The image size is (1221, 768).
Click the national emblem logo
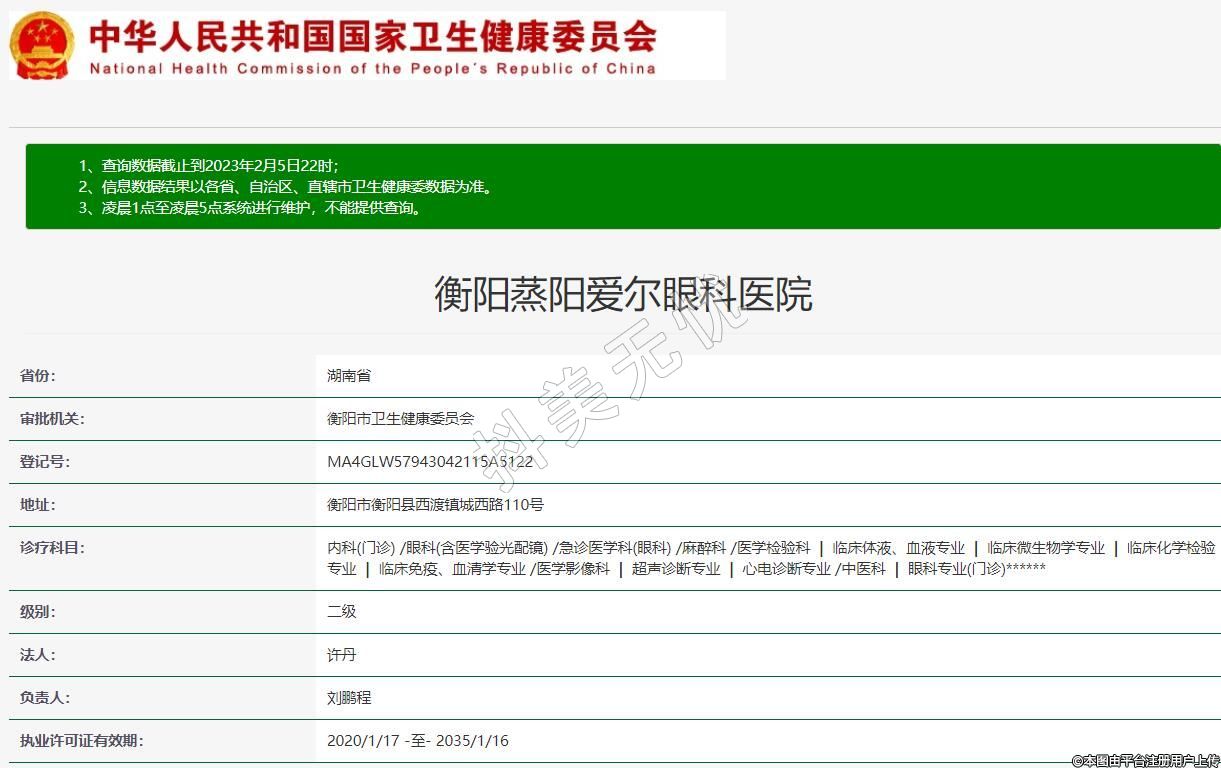(x=42, y=45)
